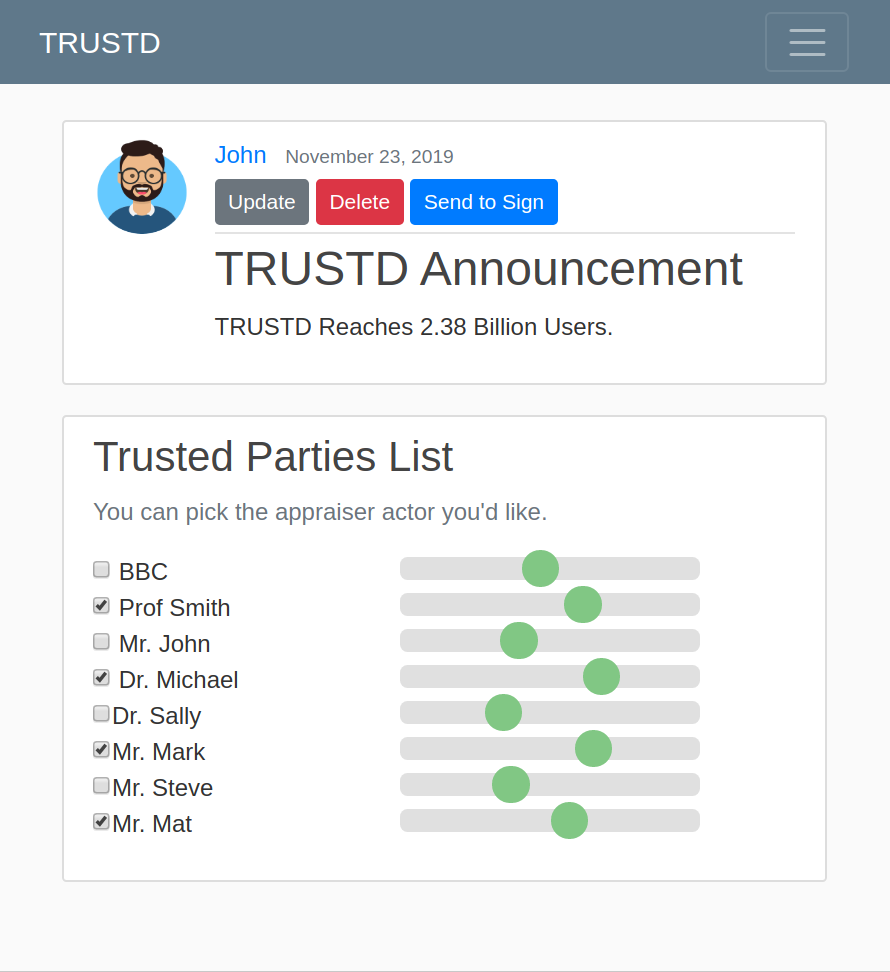Click Send to Sign button

(x=483, y=202)
